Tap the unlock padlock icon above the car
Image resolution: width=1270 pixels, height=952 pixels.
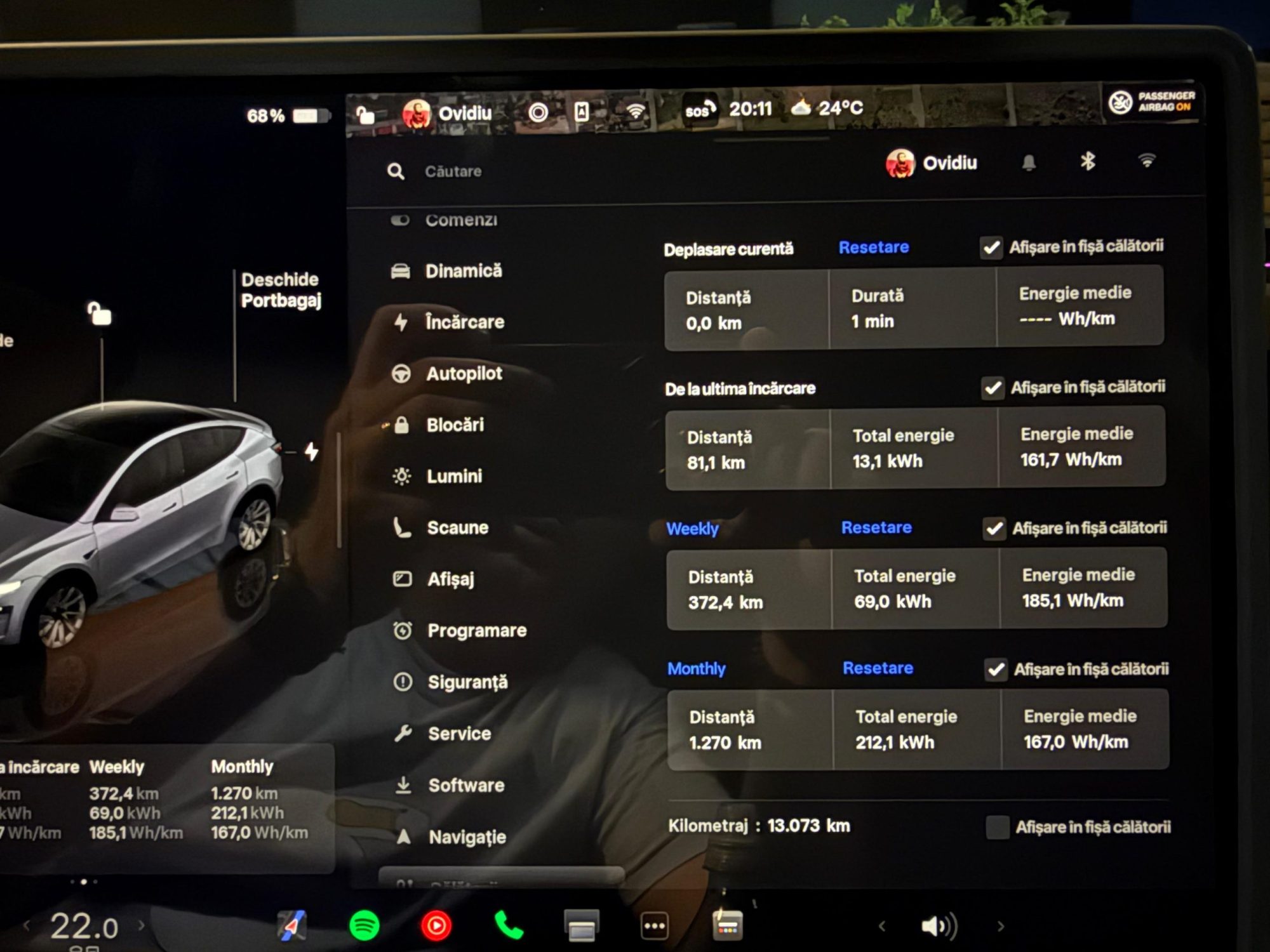point(99,314)
